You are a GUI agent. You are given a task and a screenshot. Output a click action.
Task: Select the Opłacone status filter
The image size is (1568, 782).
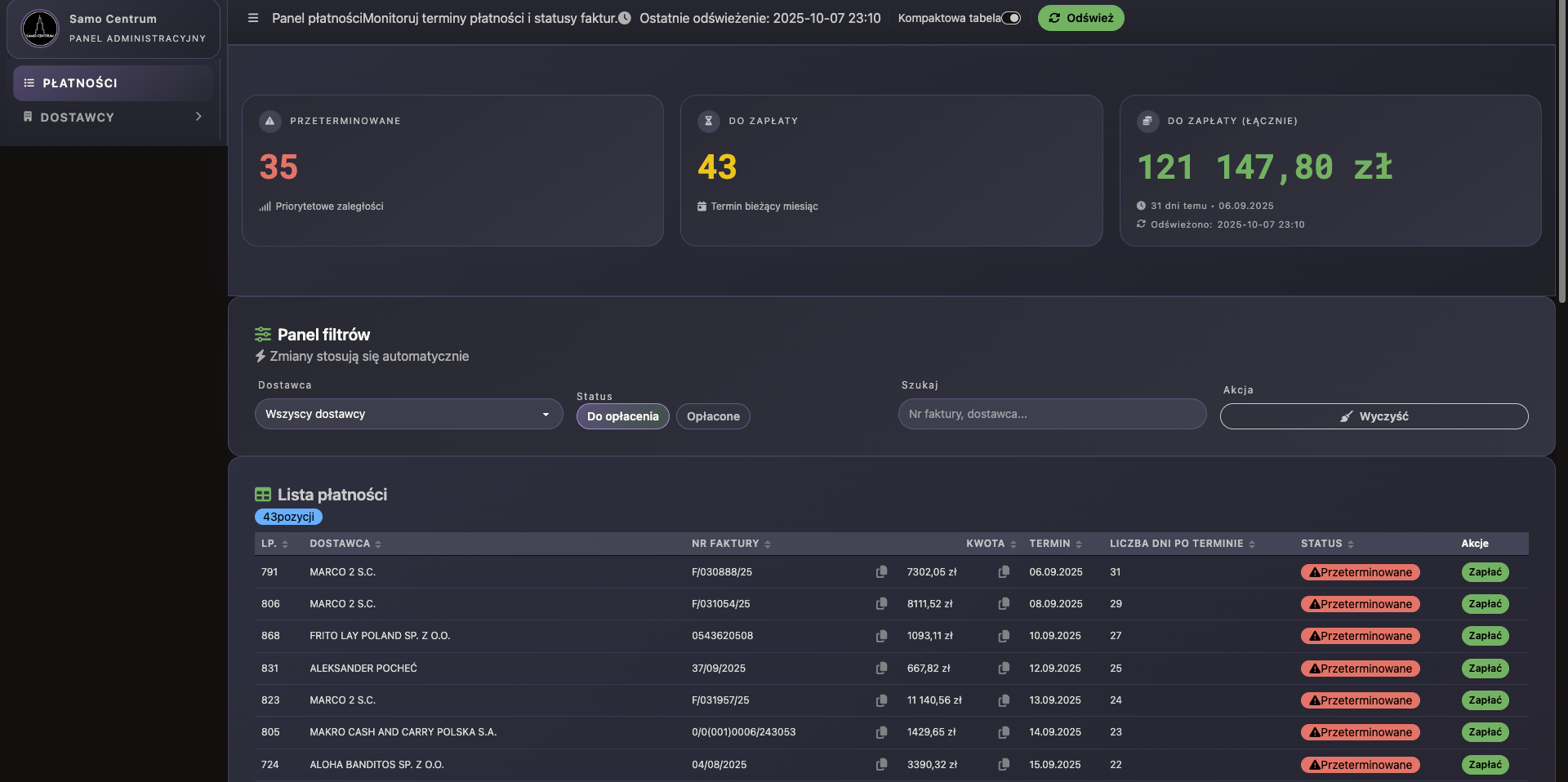click(x=712, y=416)
